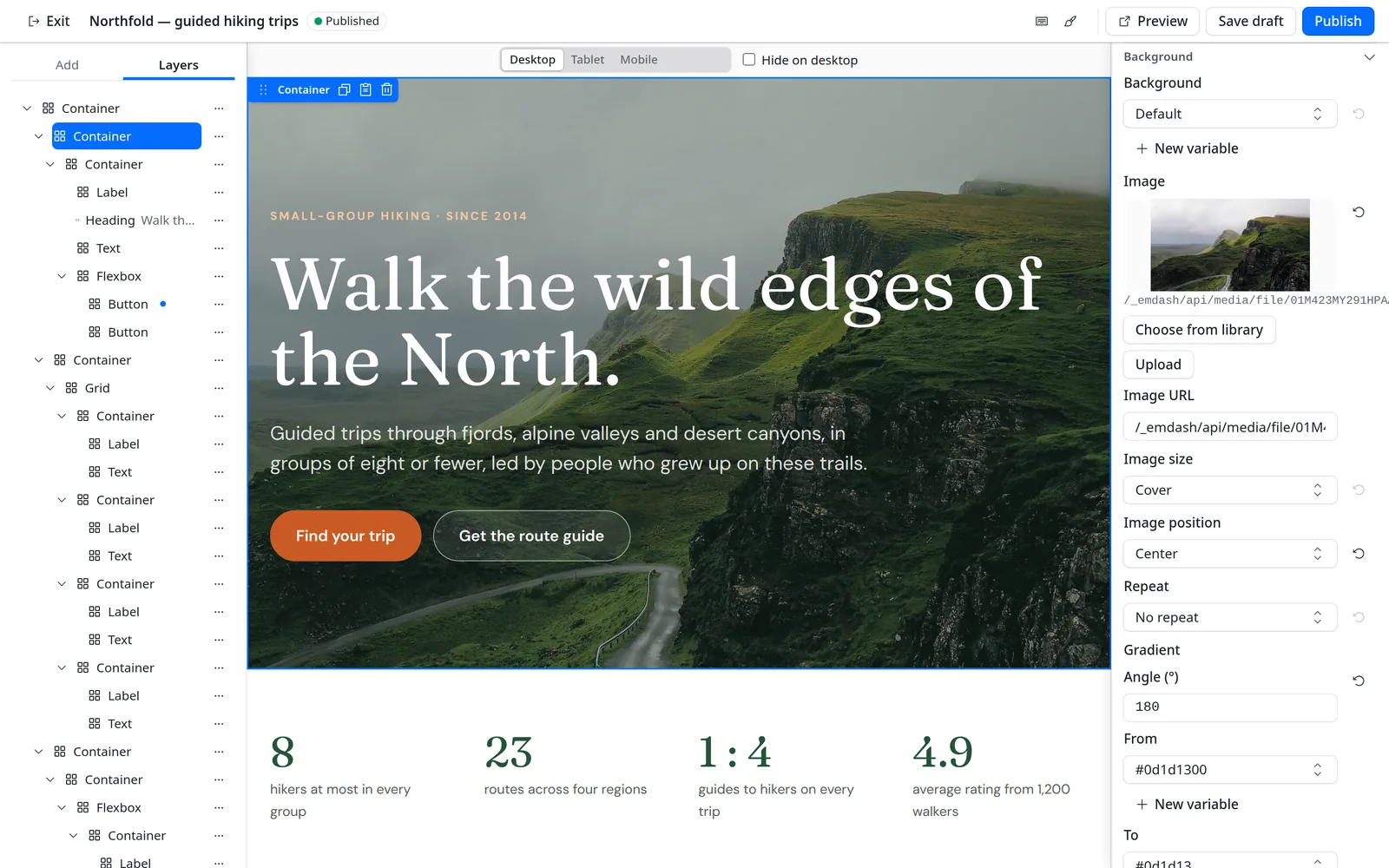Click the plus icon of New variable under From

pos(1142,805)
